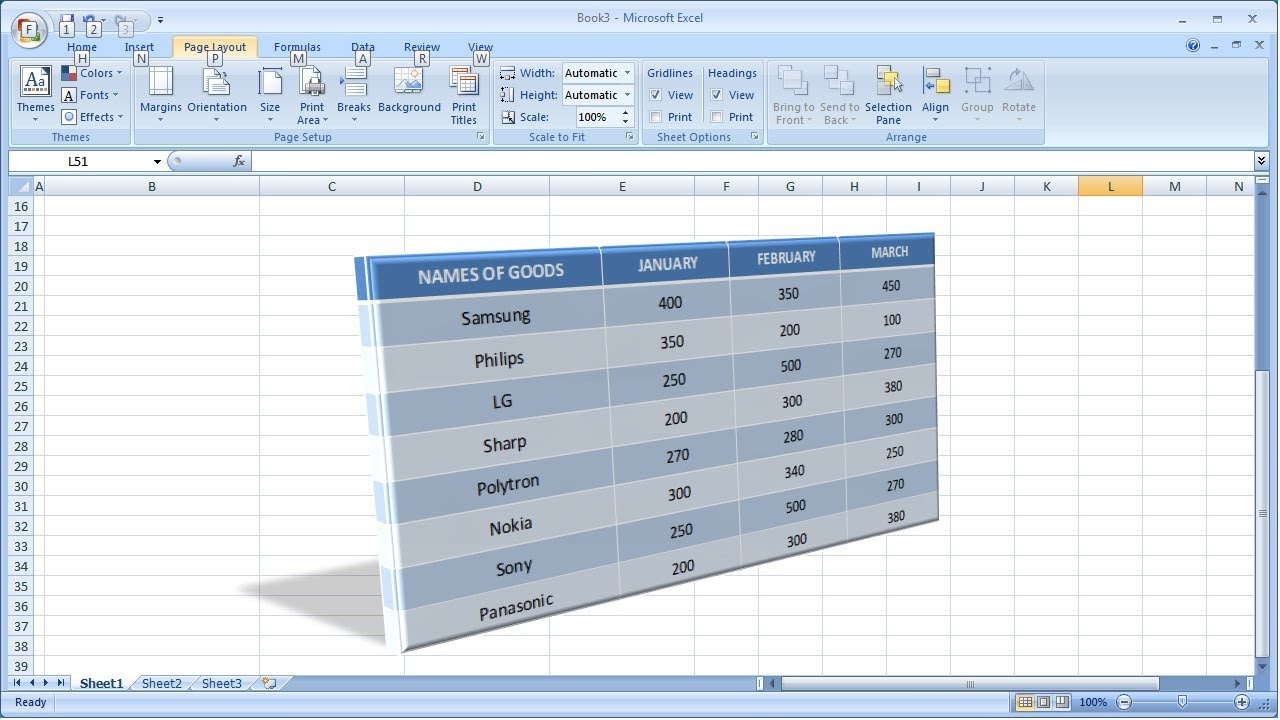Jump to the last sheet tab
1280x720 pixels.
[x=61, y=683]
